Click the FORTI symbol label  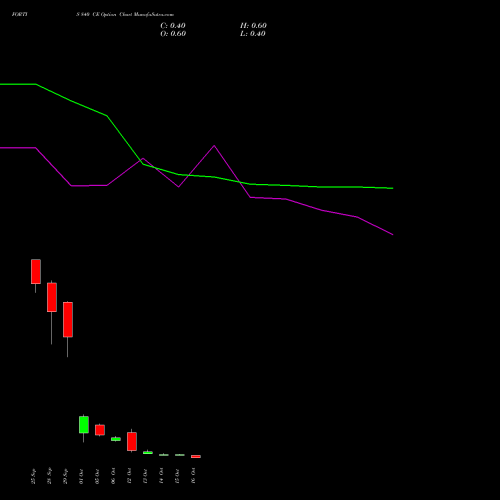[20, 14]
